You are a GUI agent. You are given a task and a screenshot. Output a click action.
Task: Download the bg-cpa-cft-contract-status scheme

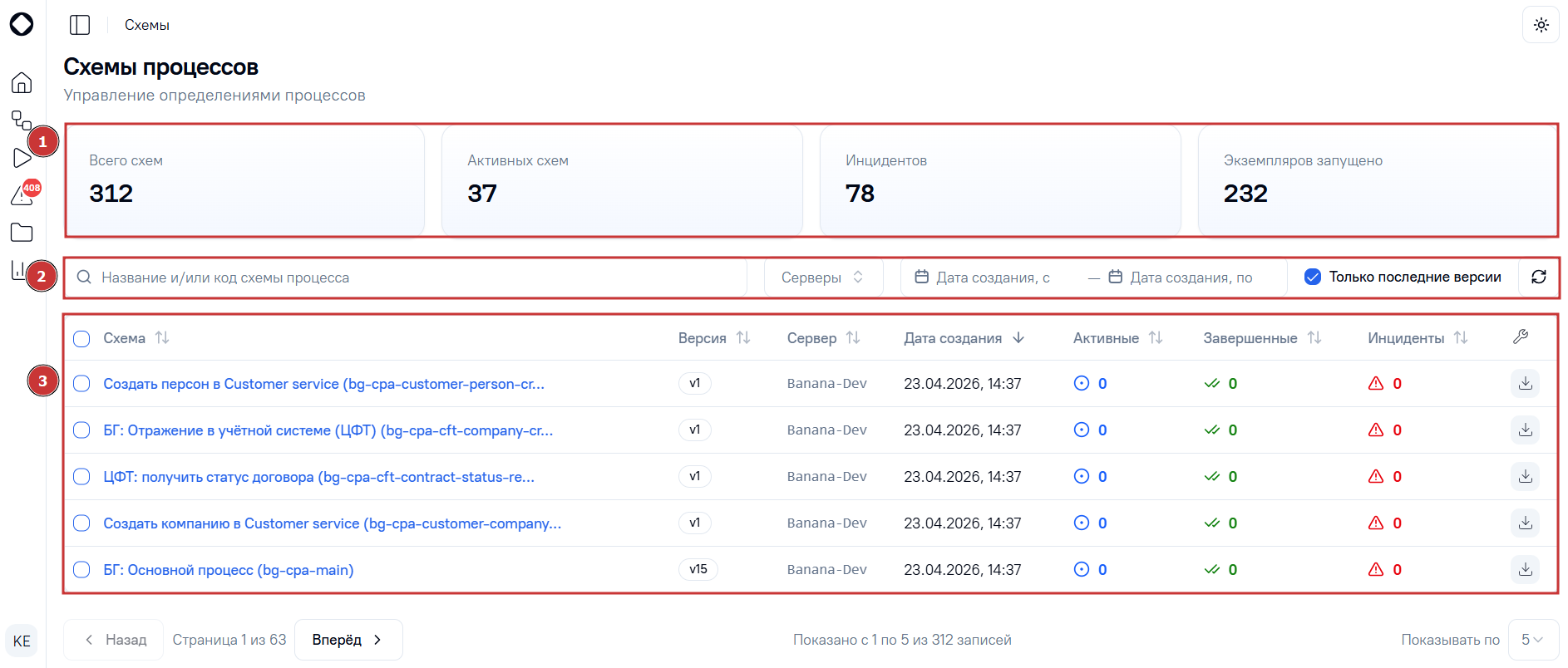(1525, 476)
